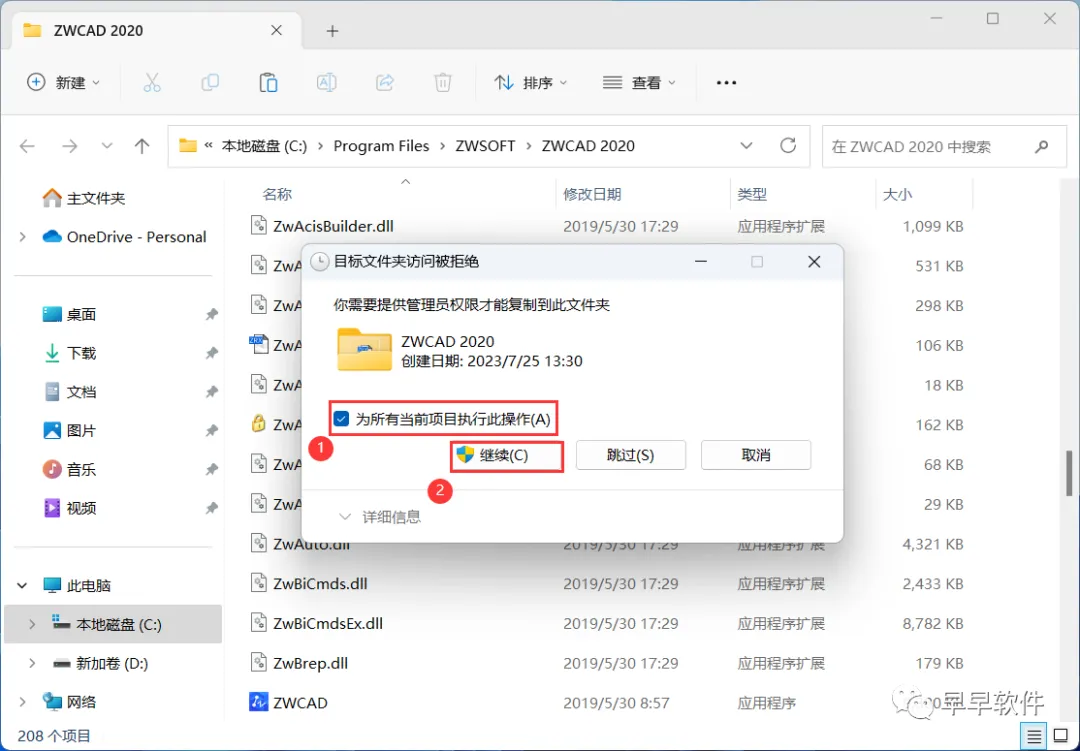Click the 继续(C) button

(507, 455)
